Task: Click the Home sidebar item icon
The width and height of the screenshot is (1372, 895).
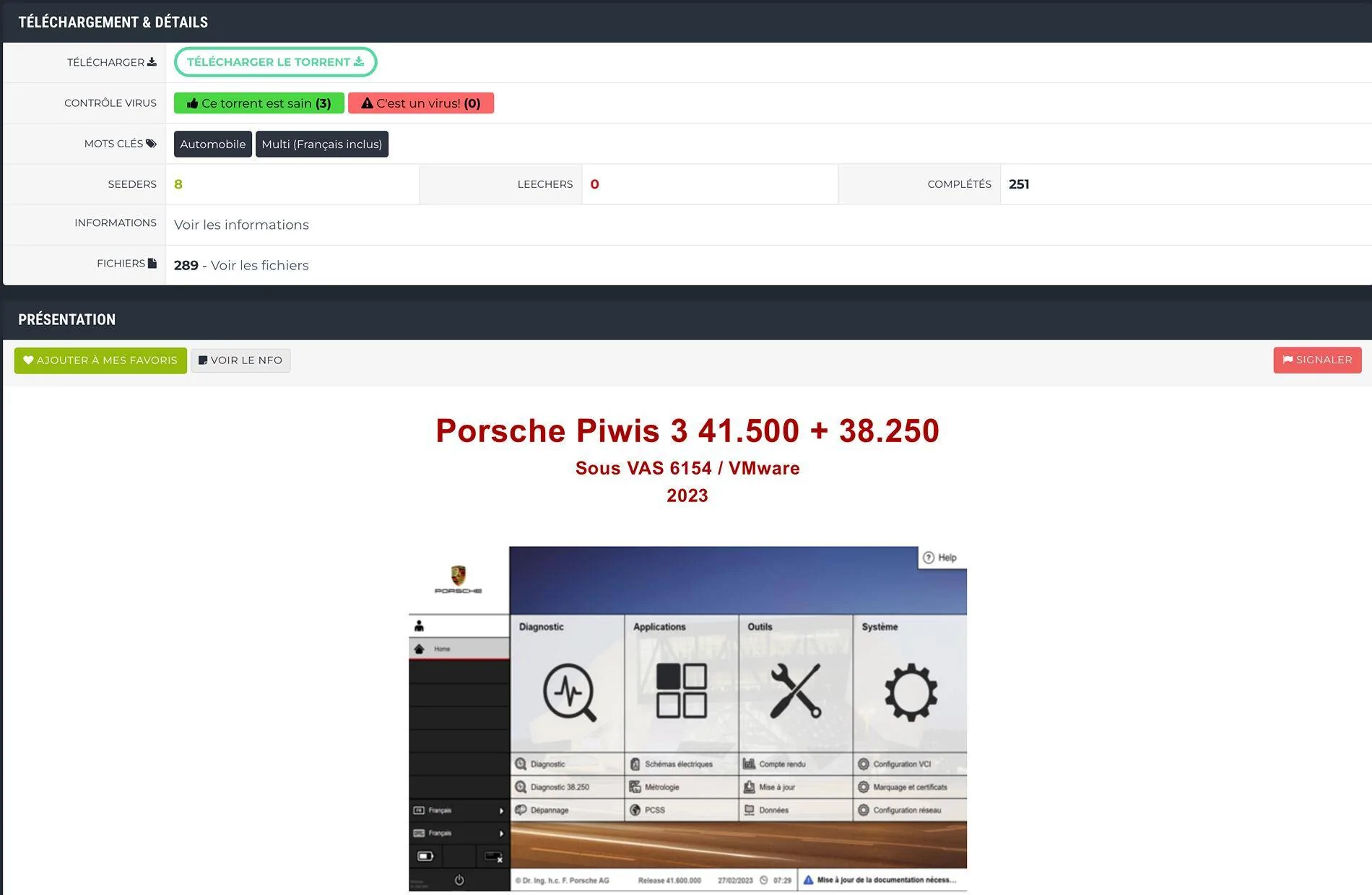Action: pos(419,649)
